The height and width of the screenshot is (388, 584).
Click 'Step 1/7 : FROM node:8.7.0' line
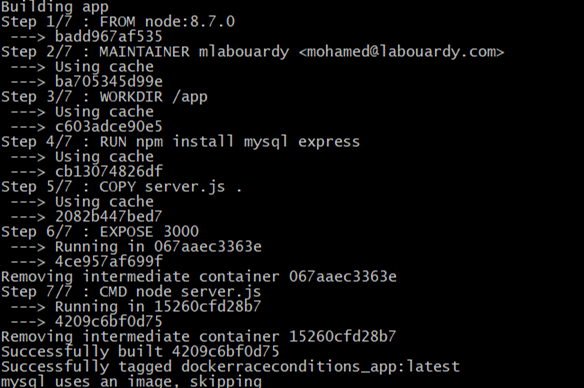coord(118,22)
